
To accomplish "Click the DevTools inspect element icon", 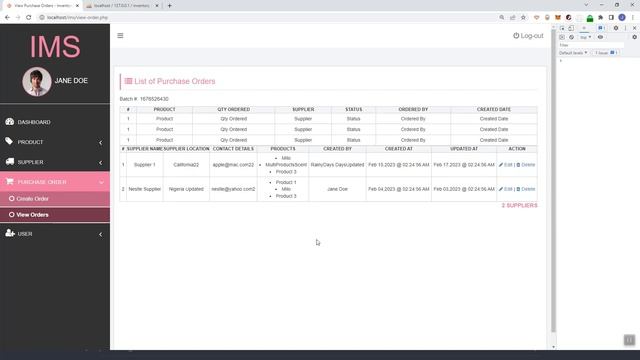I will tap(562, 28).
